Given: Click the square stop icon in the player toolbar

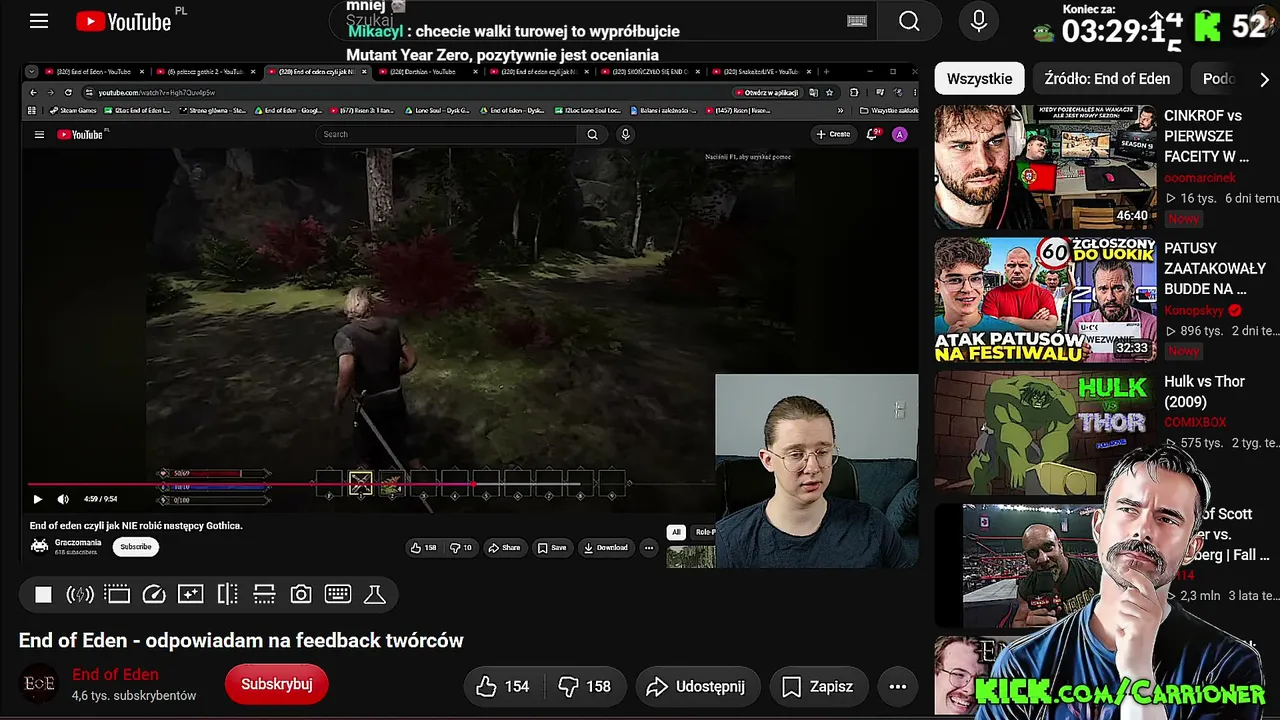Looking at the screenshot, I should (x=43, y=595).
